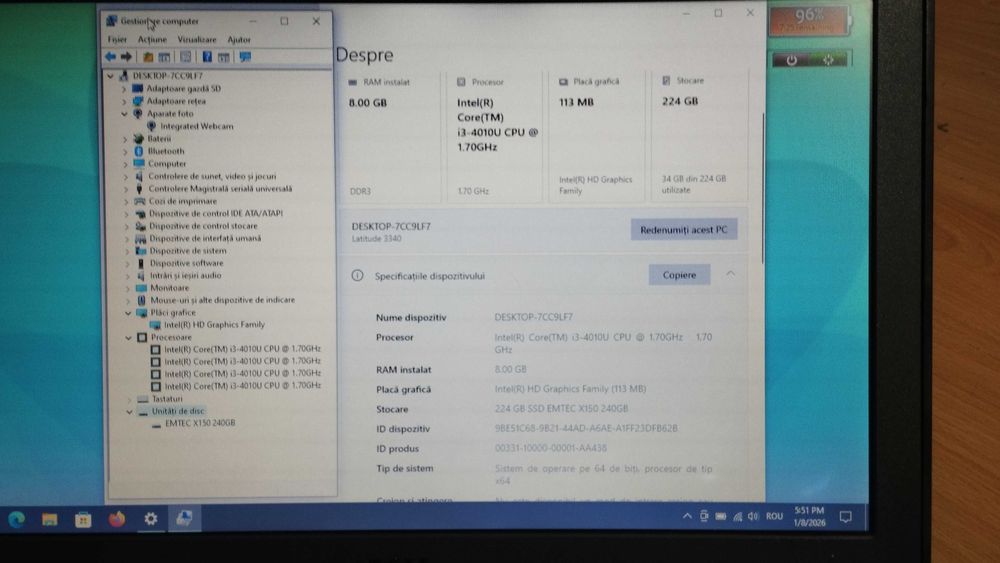Image resolution: width=1000 pixels, height=563 pixels.
Task: Select Mouse-uri și alte dispozitive de indicare
Action: coord(222,300)
